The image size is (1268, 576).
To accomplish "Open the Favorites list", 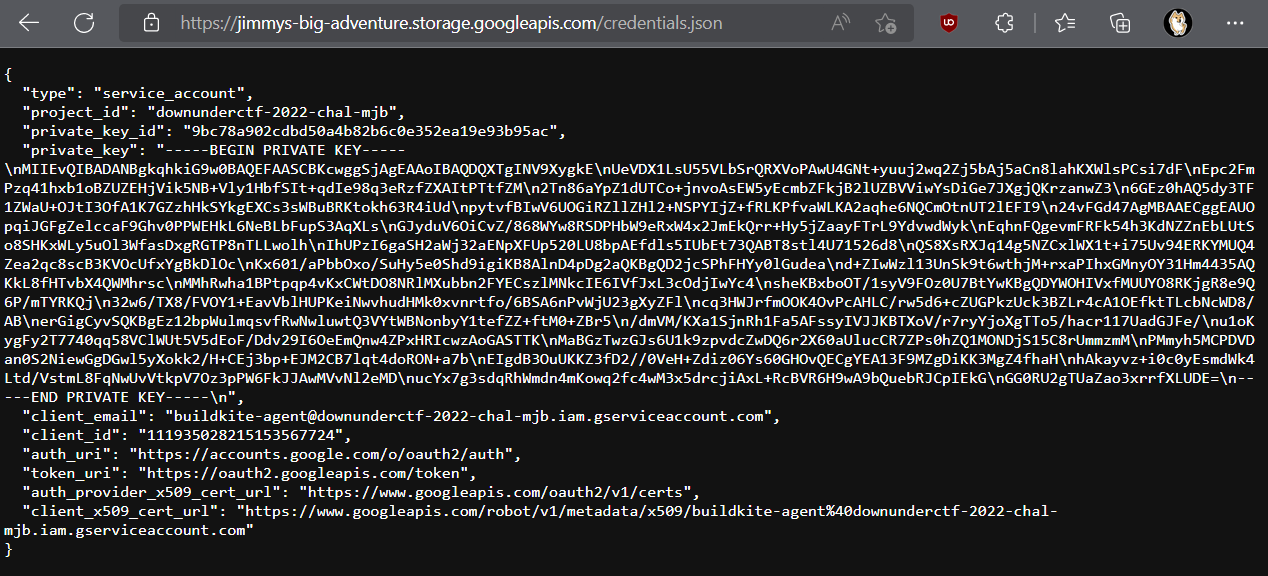I will tap(1064, 22).
